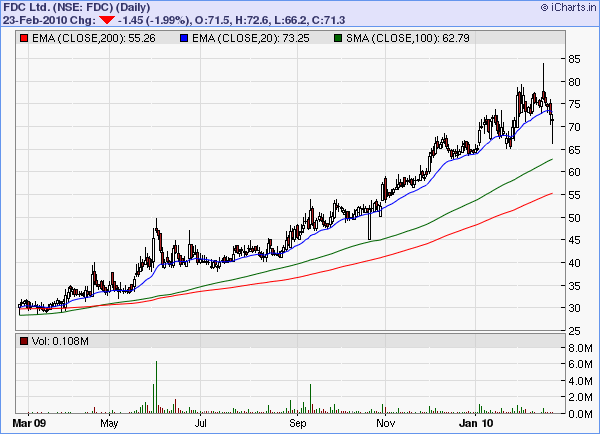Click the 0.0M volume axis label
The height and width of the screenshot is (434, 600).
(x=580, y=414)
